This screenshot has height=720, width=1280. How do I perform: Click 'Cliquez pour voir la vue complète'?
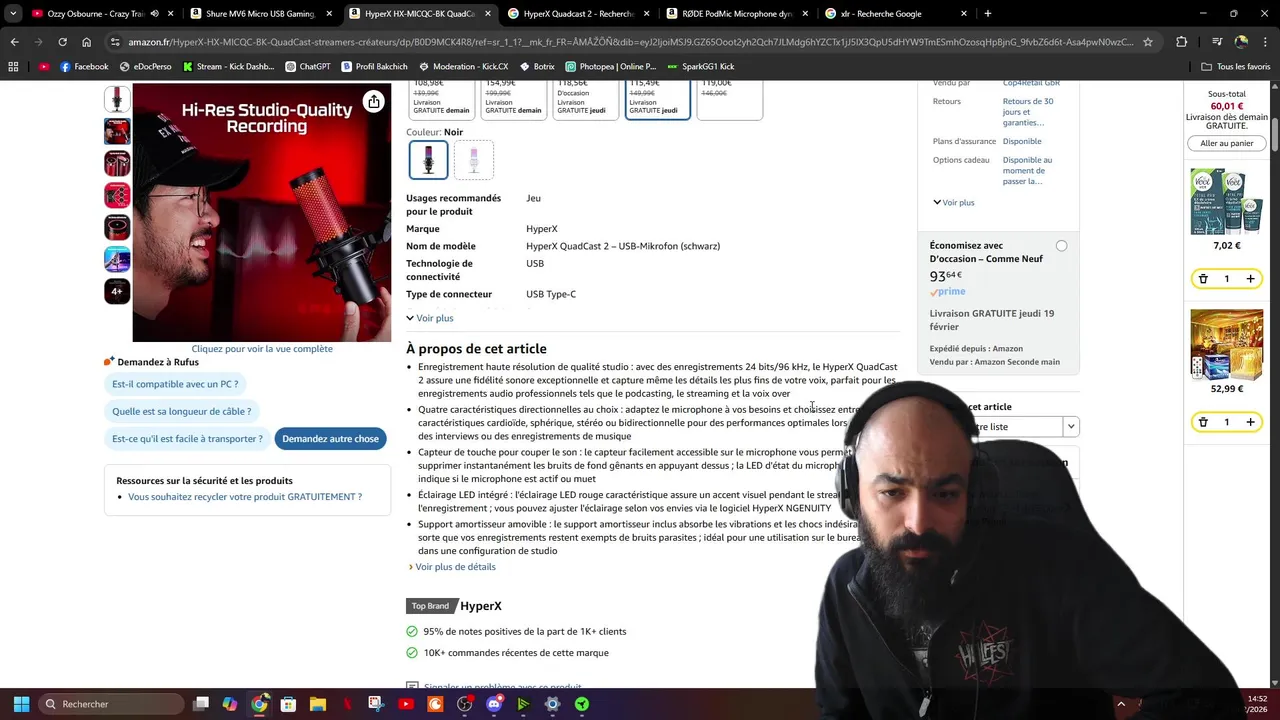(x=262, y=349)
